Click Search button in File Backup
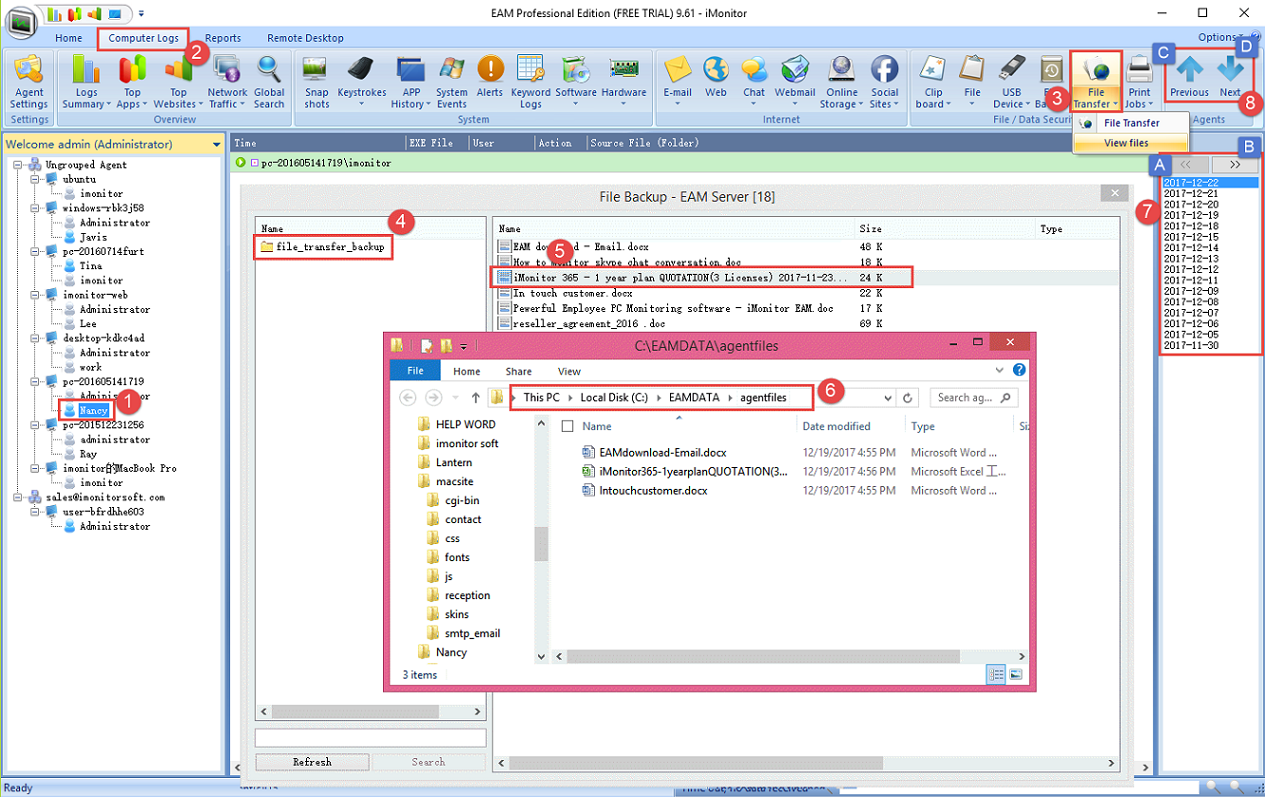1265x797 pixels. pos(429,762)
